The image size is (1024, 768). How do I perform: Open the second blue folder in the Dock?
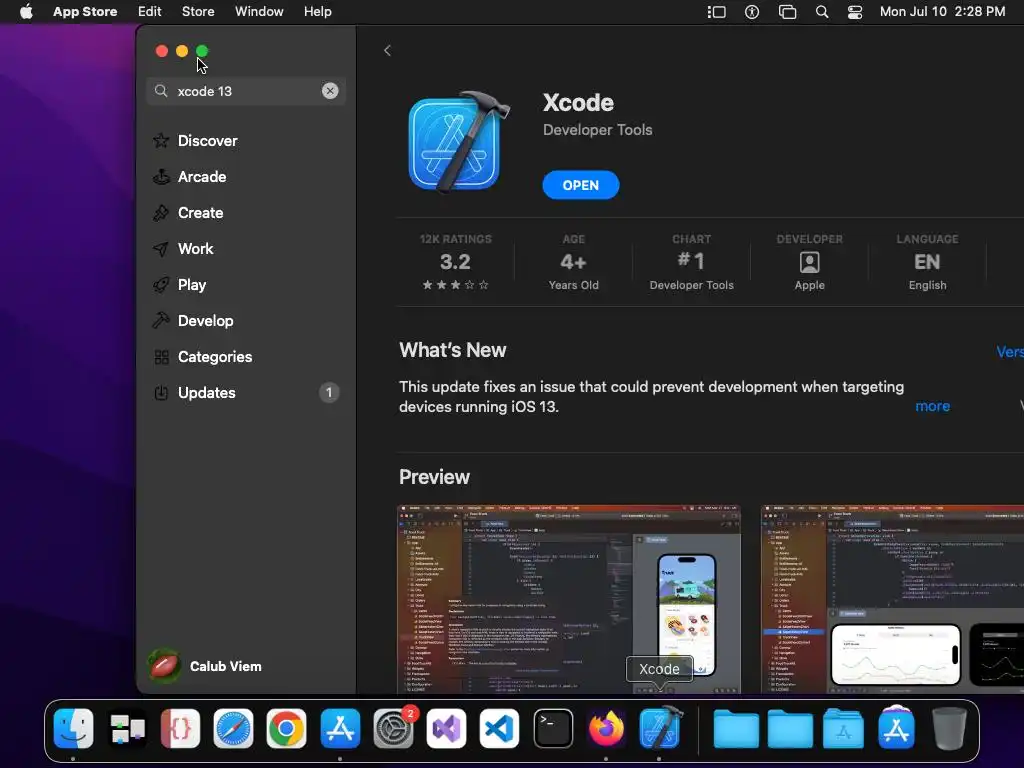(x=790, y=729)
